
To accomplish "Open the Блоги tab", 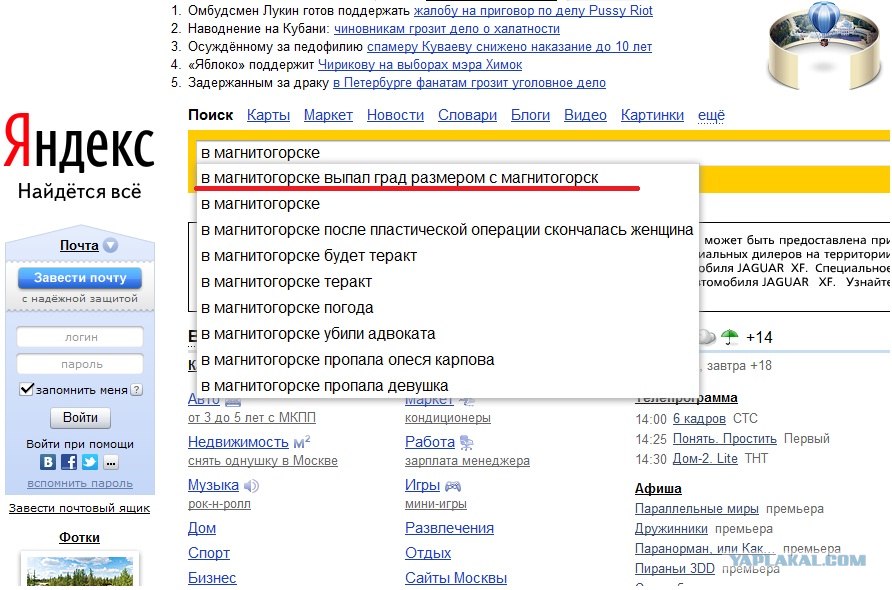I will tap(530, 115).
